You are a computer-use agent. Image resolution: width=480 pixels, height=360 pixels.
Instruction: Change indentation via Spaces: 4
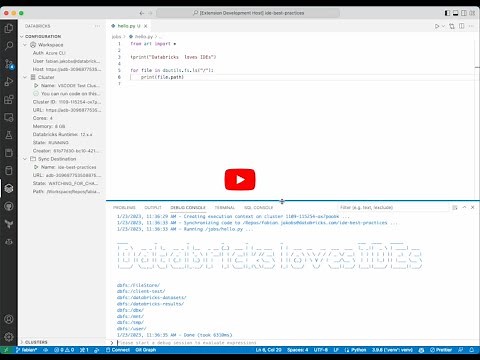(298, 350)
